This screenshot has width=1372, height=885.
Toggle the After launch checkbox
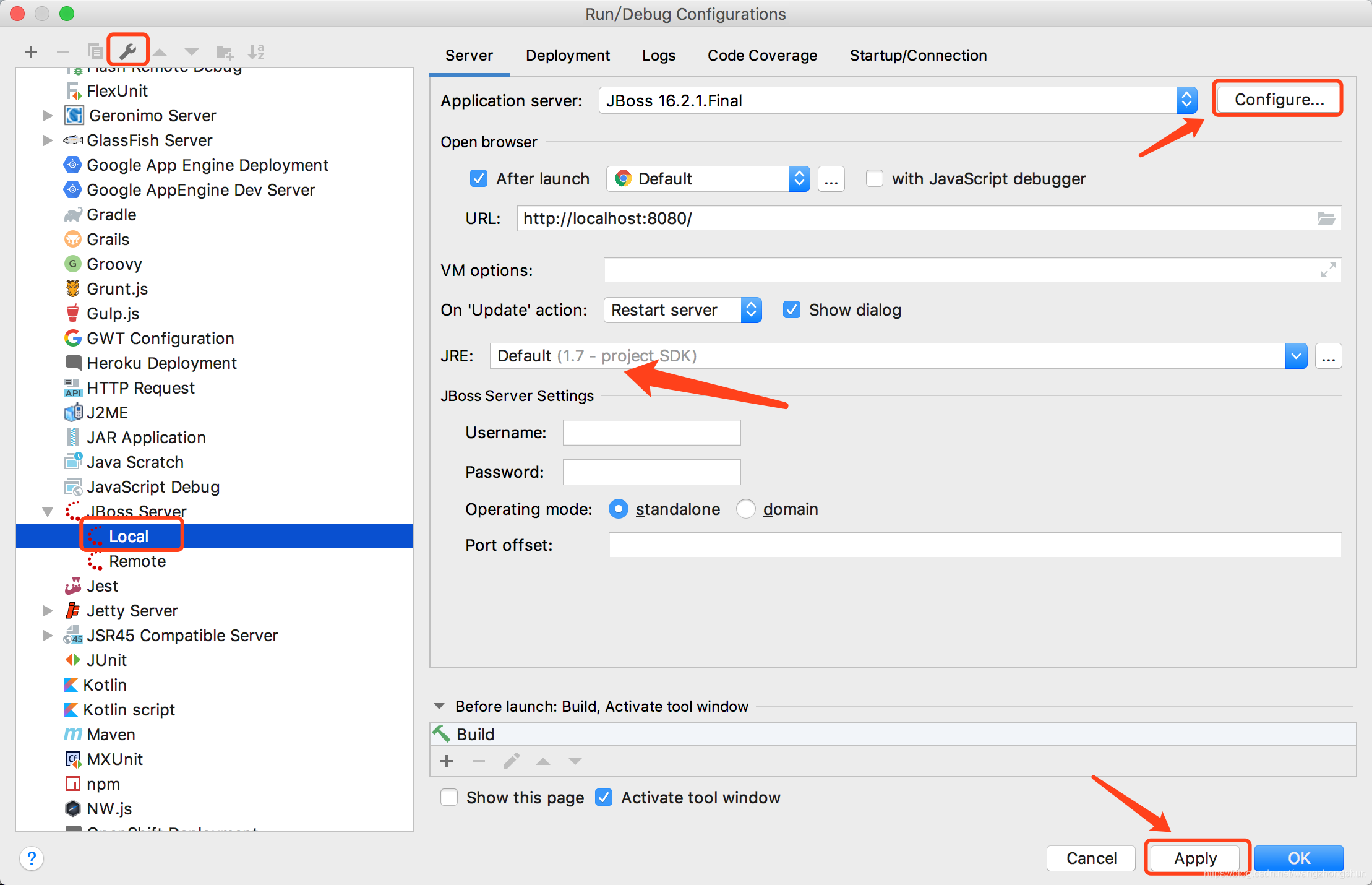[479, 179]
